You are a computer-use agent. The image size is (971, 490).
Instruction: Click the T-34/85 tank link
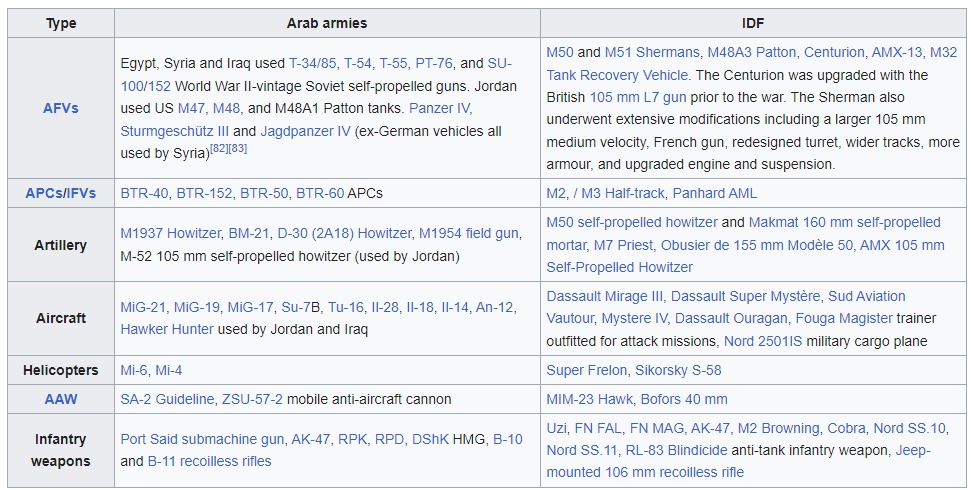(x=313, y=63)
